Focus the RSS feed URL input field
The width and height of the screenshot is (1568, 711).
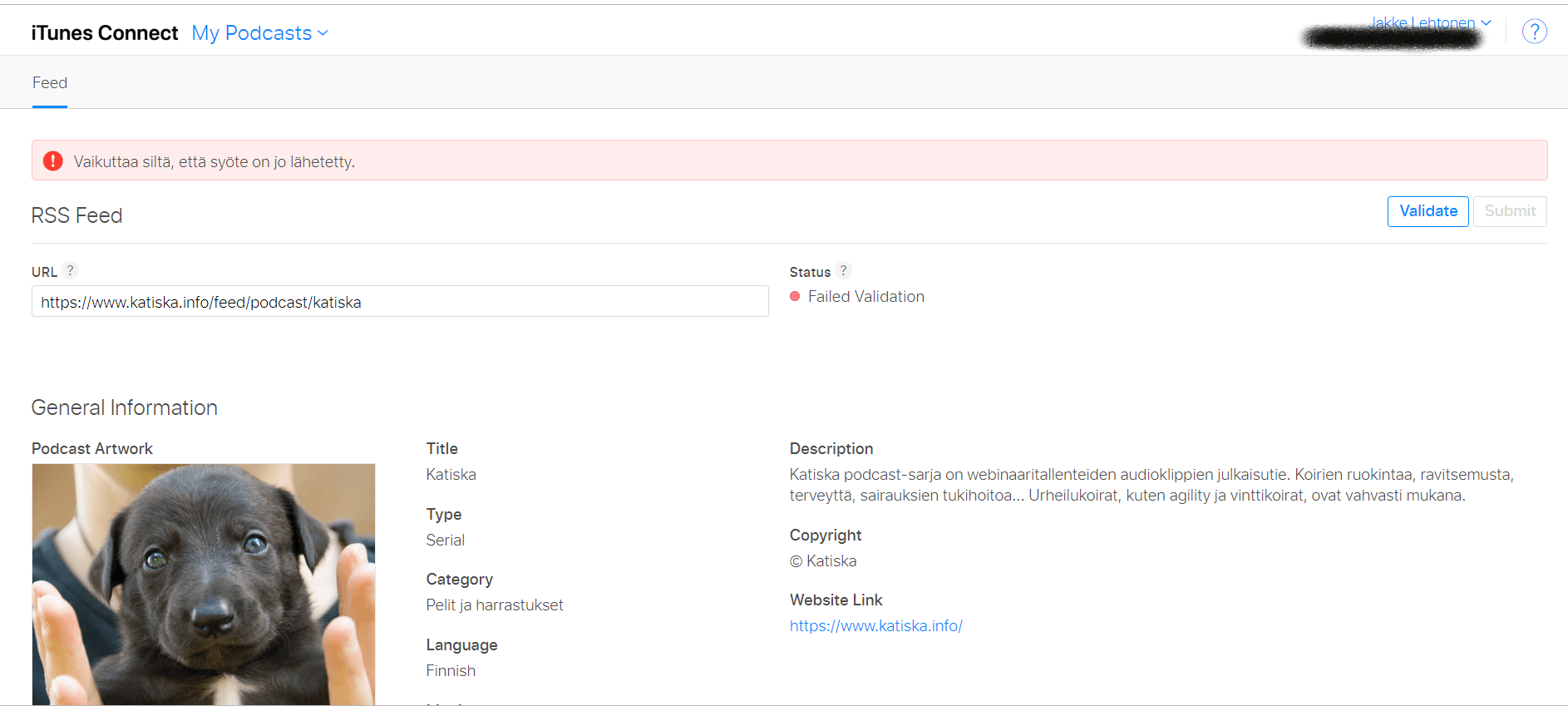click(x=399, y=302)
